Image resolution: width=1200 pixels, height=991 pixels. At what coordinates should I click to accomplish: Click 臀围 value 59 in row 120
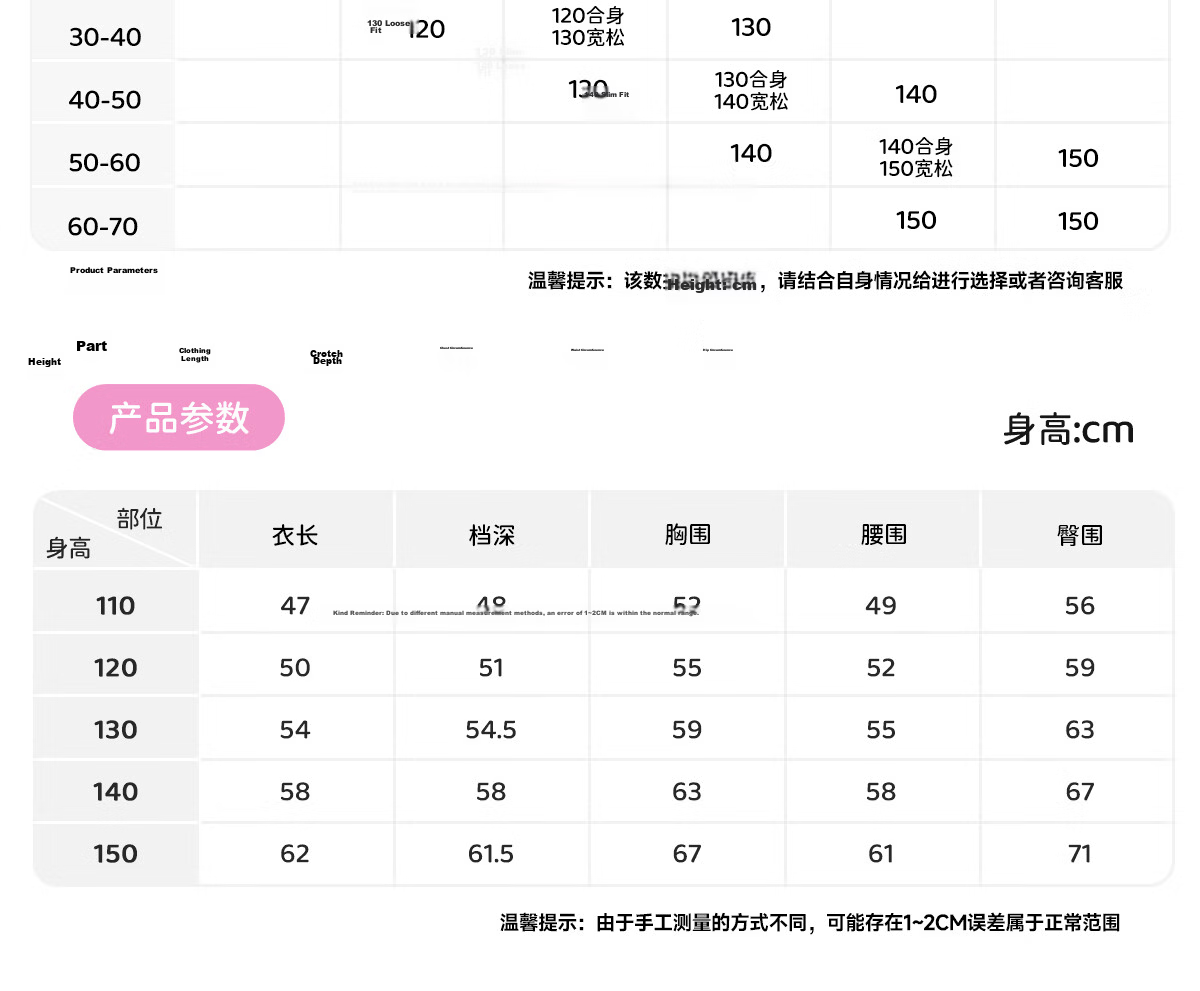pyautogui.click(x=1080, y=668)
